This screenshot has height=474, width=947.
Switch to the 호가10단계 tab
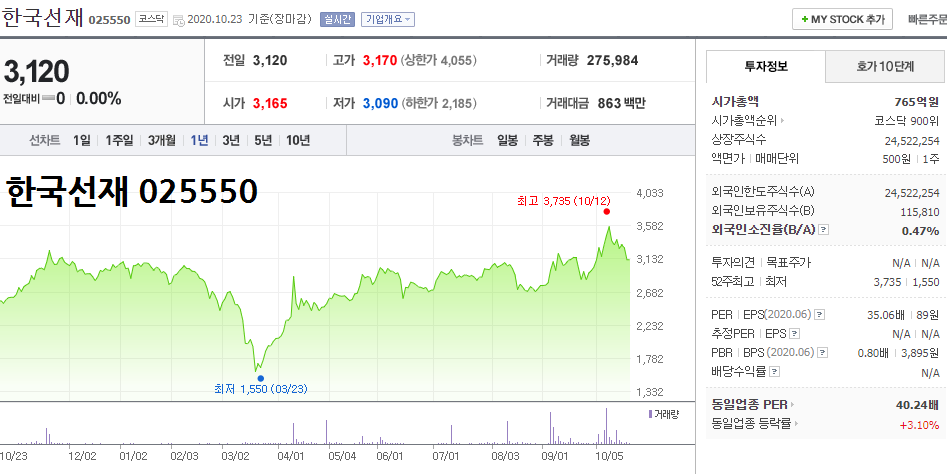885,66
